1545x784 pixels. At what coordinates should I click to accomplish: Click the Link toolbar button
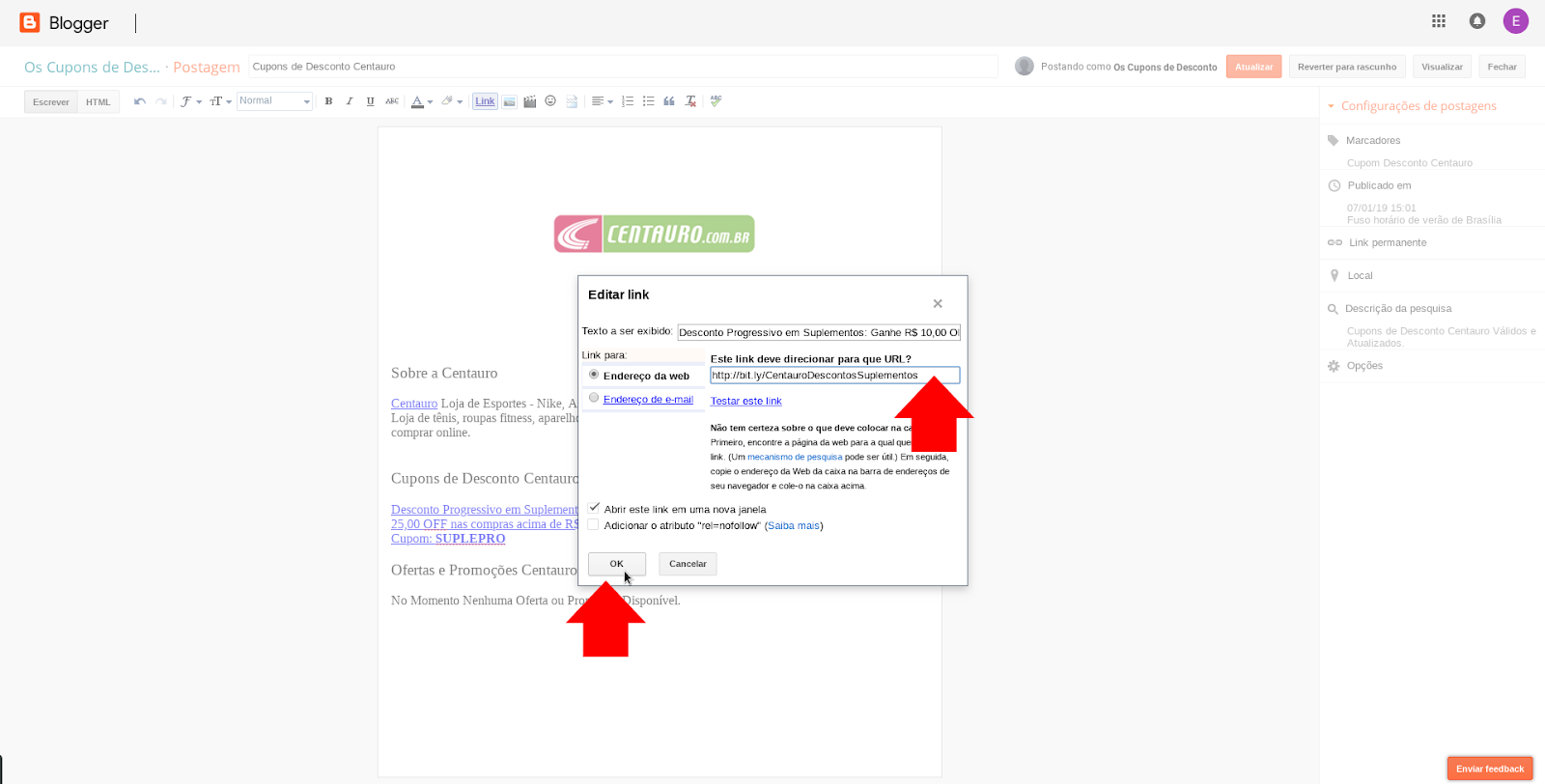485,101
